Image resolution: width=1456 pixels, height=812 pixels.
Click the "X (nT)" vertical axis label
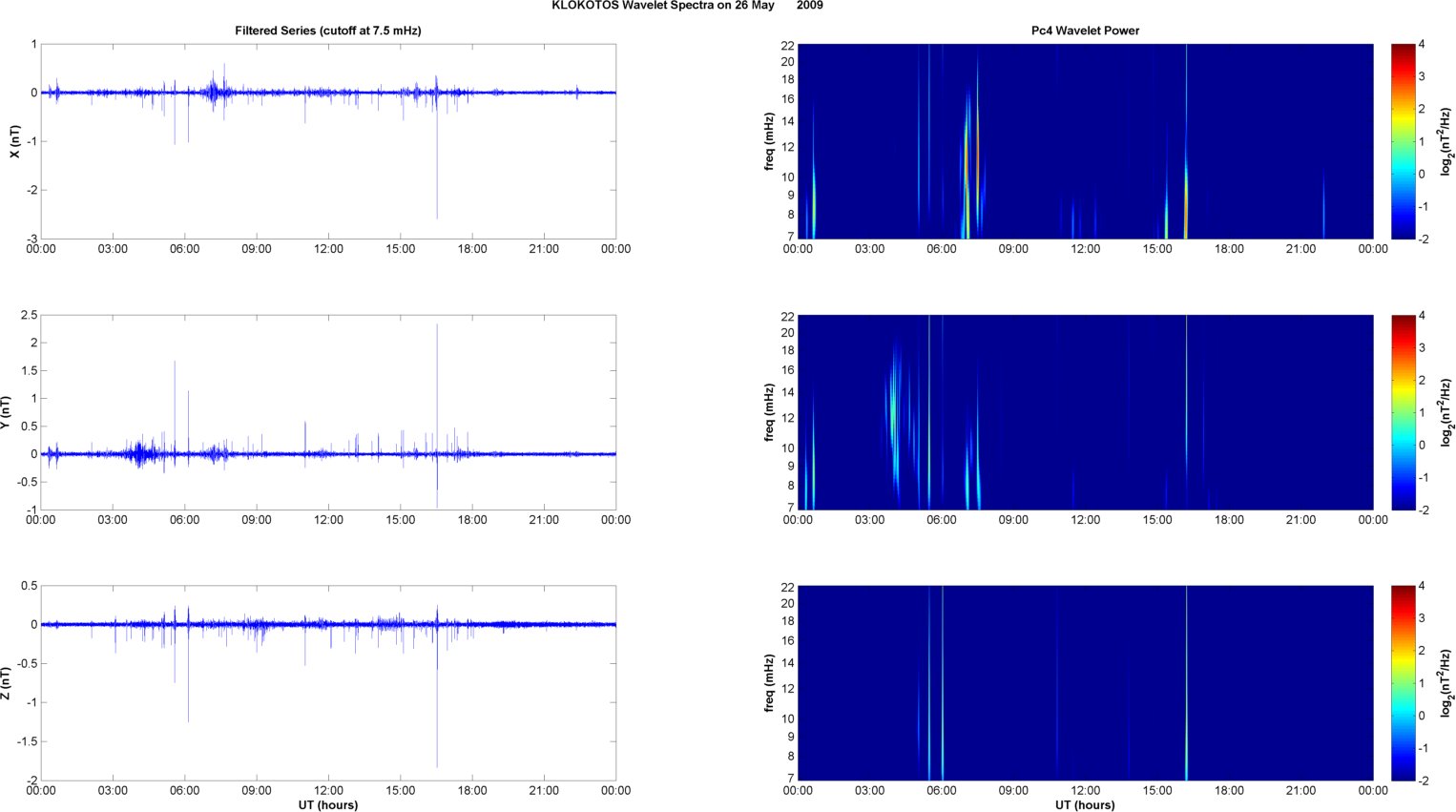[14, 141]
